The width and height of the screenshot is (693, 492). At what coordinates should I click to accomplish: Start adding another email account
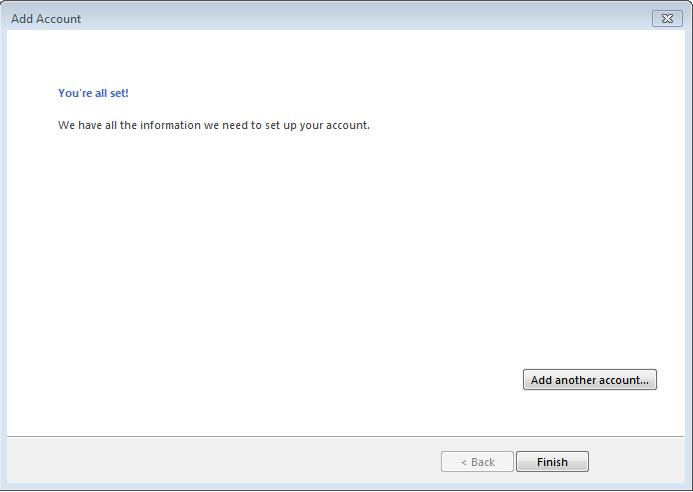[x=589, y=380]
